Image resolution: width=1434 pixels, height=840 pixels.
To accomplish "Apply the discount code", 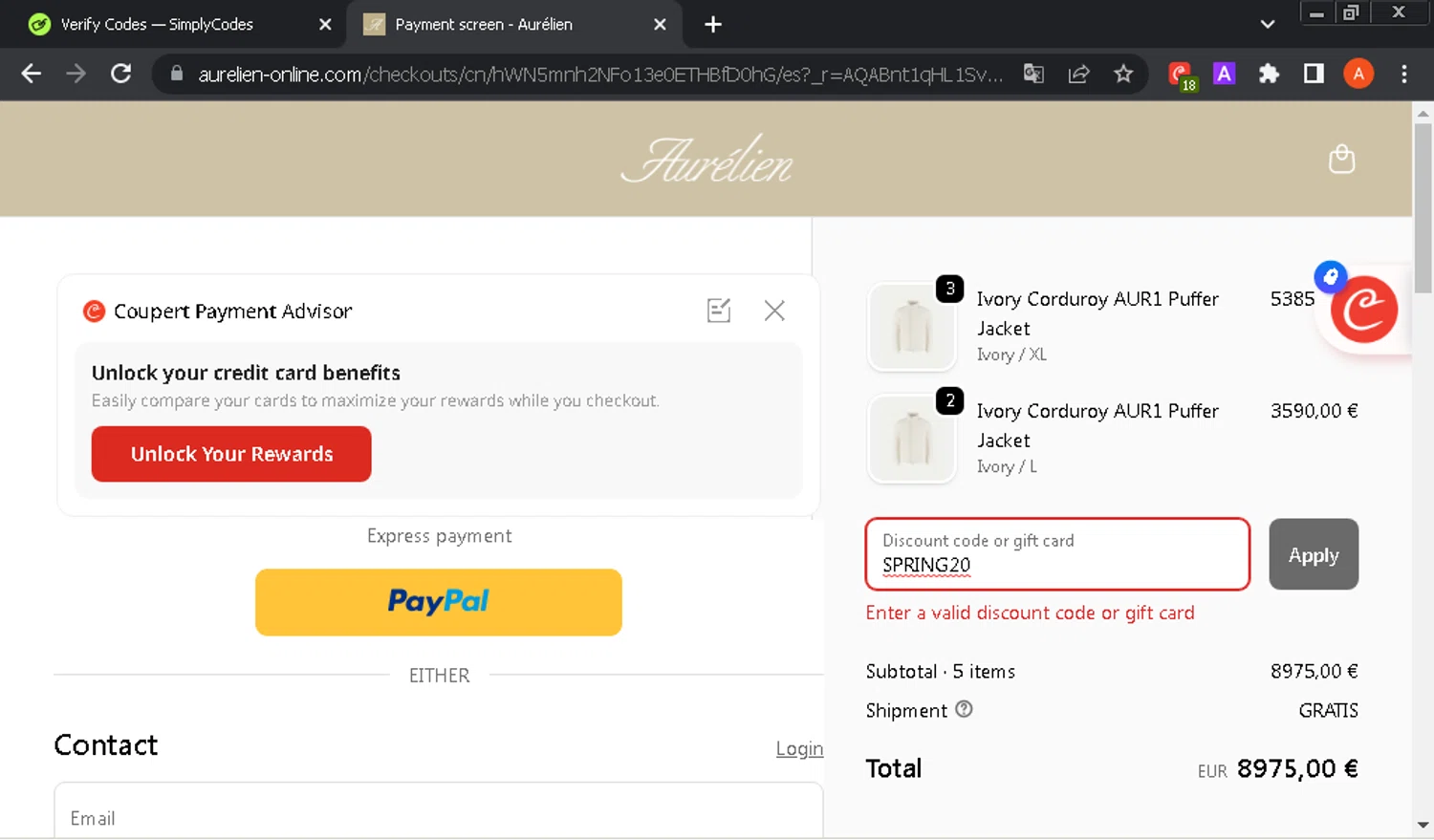I will 1314,554.
